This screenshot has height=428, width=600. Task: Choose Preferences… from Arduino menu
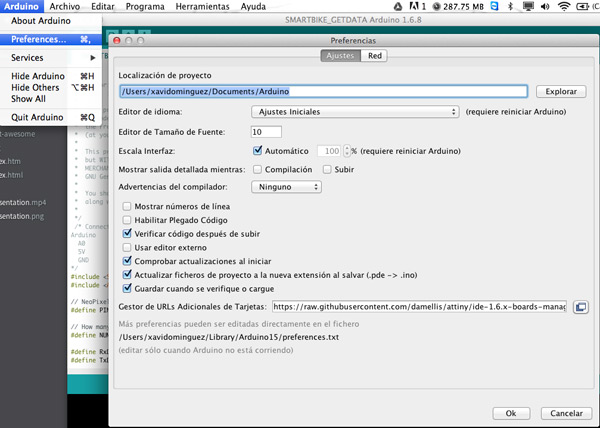[51, 39]
